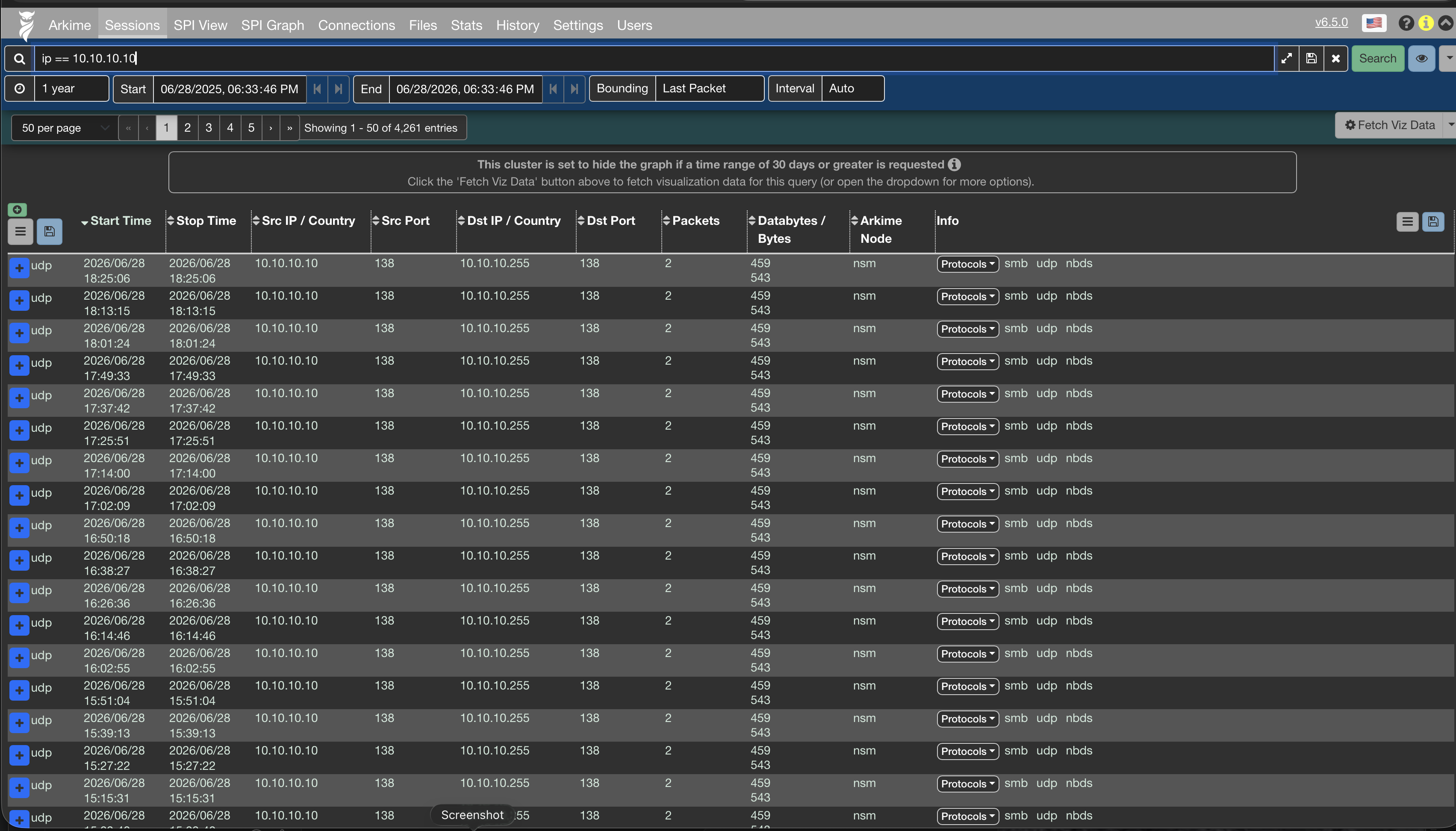The width and height of the screenshot is (1456, 831).
Task: Move start time to next period
Action: (x=339, y=89)
